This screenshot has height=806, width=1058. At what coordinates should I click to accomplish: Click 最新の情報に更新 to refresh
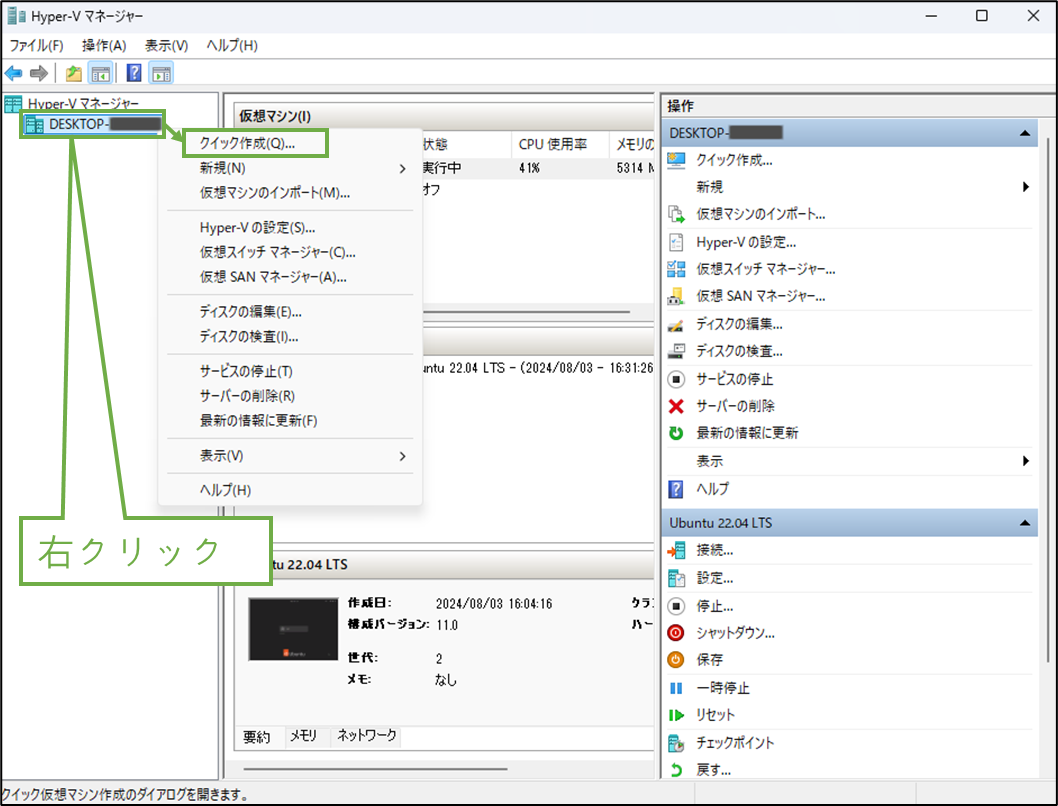[x=748, y=432]
